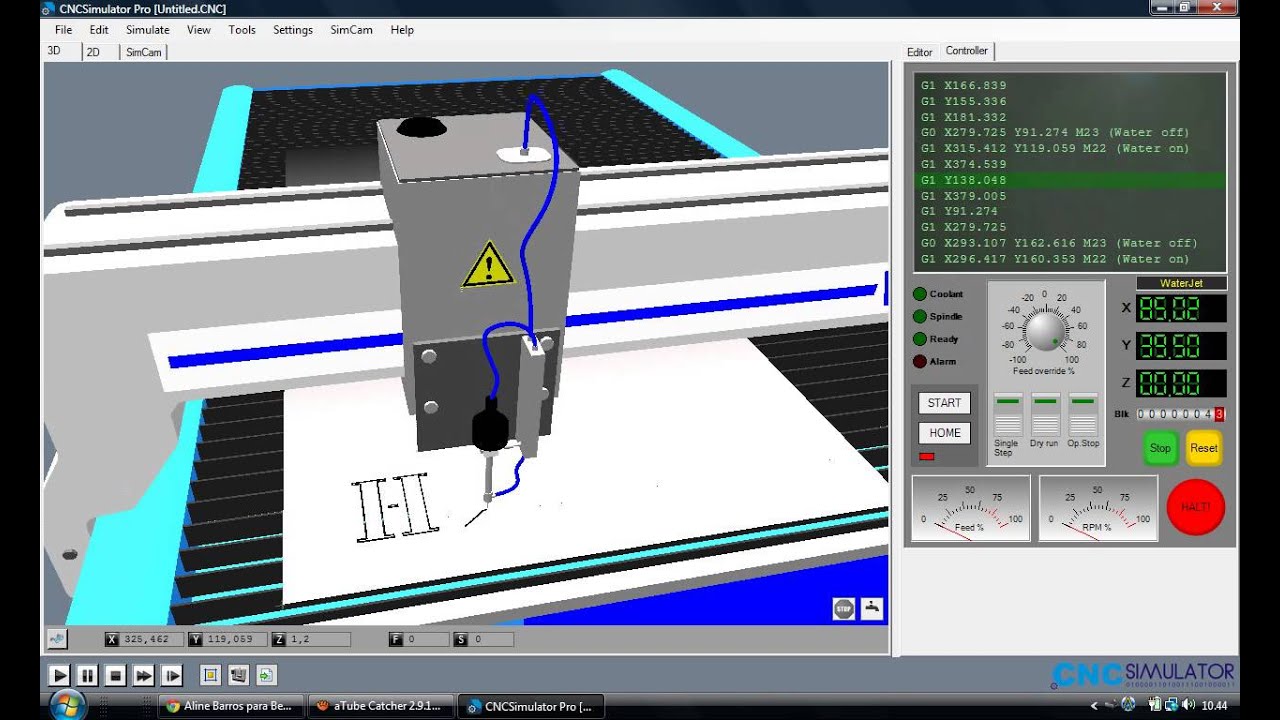Open the Settings menu
1280x720 pixels.
point(293,30)
